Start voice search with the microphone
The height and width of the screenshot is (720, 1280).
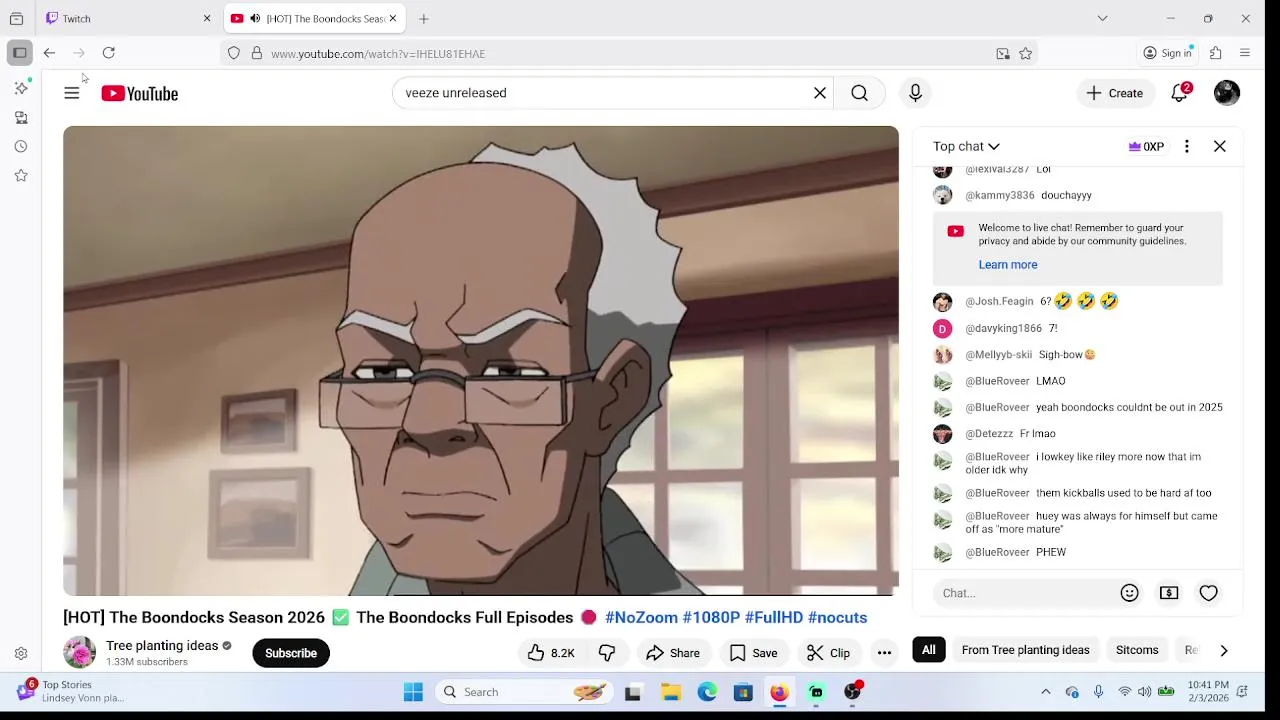coord(915,93)
